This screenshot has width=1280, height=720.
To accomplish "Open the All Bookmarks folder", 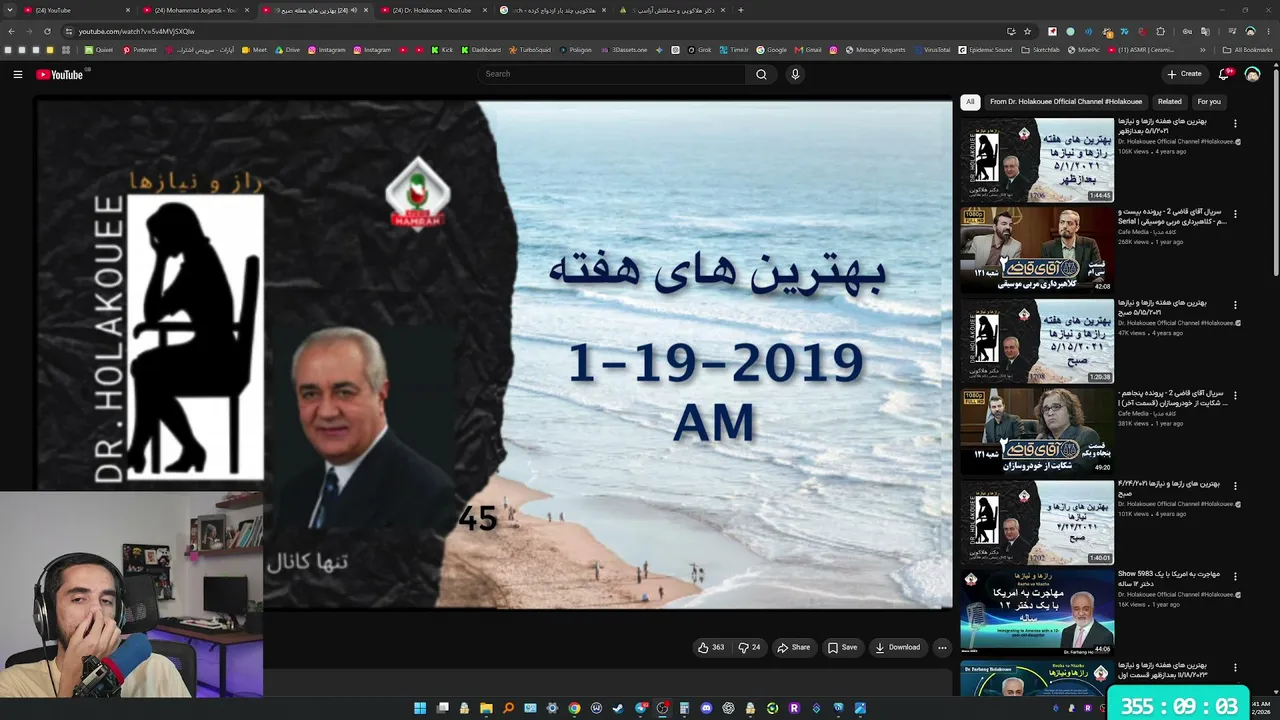I will [1248, 49].
